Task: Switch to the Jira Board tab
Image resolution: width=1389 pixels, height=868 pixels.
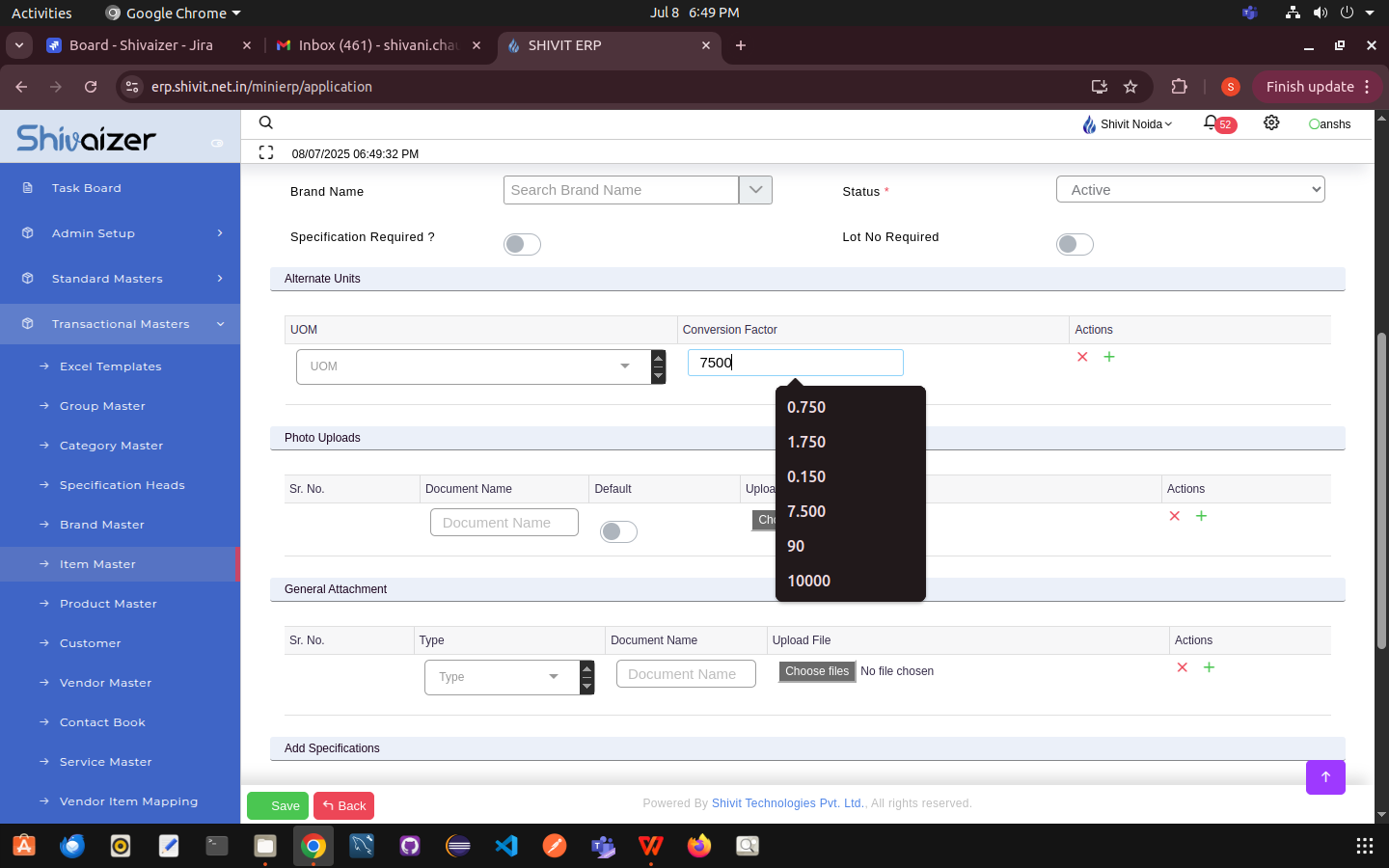Action: coord(141,45)
